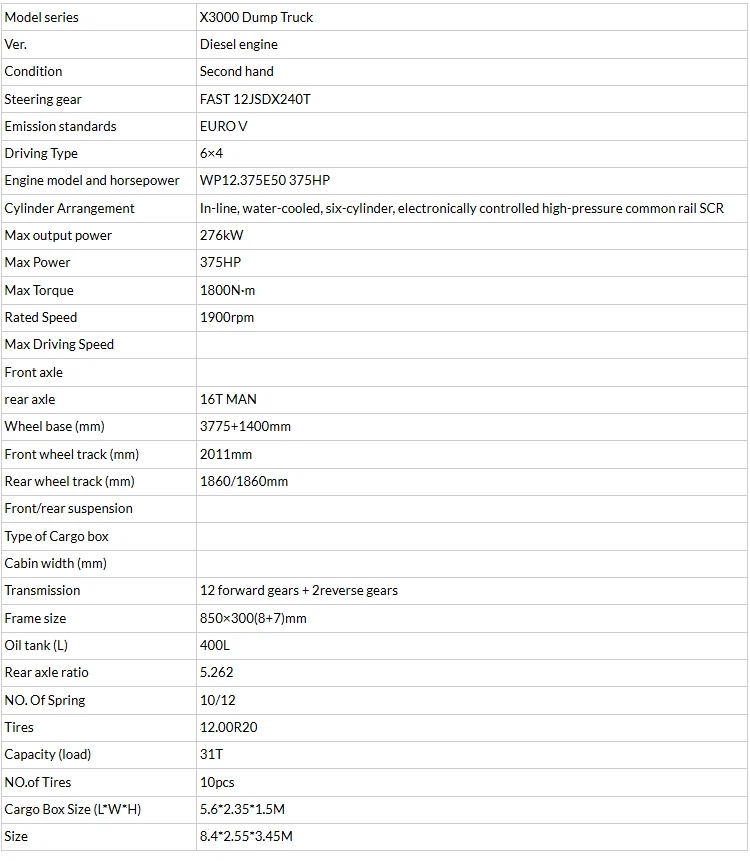The image size is (750, 861).
Task: Select the Second hand condition value
Action: pyautogui.click(x=236, y=71)
